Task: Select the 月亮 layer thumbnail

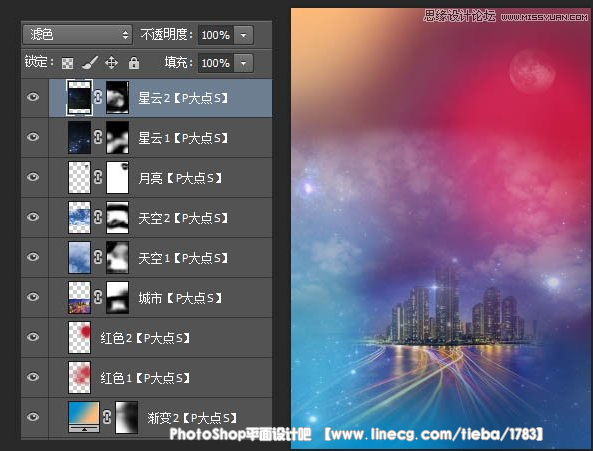Action: (79, 177)
